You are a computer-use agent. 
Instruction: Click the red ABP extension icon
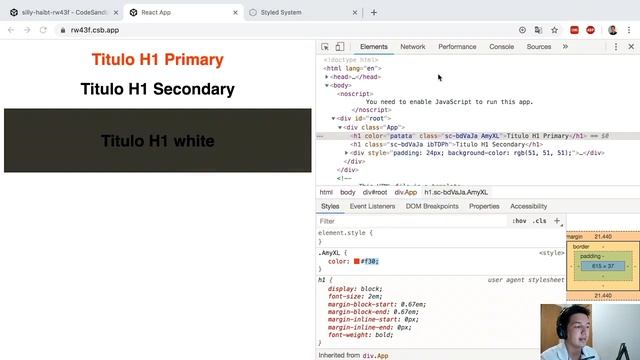point(590,30)
